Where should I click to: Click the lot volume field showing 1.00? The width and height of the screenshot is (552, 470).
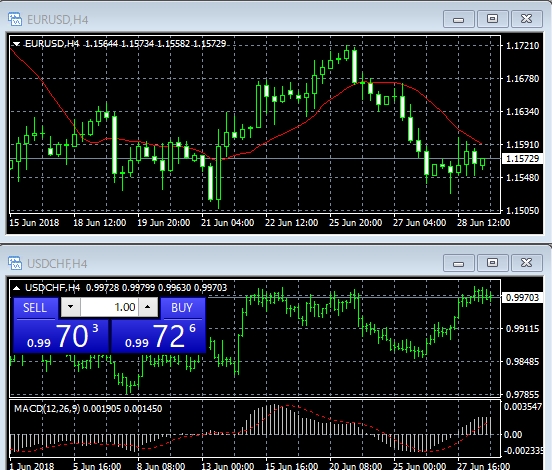[109, 307]
